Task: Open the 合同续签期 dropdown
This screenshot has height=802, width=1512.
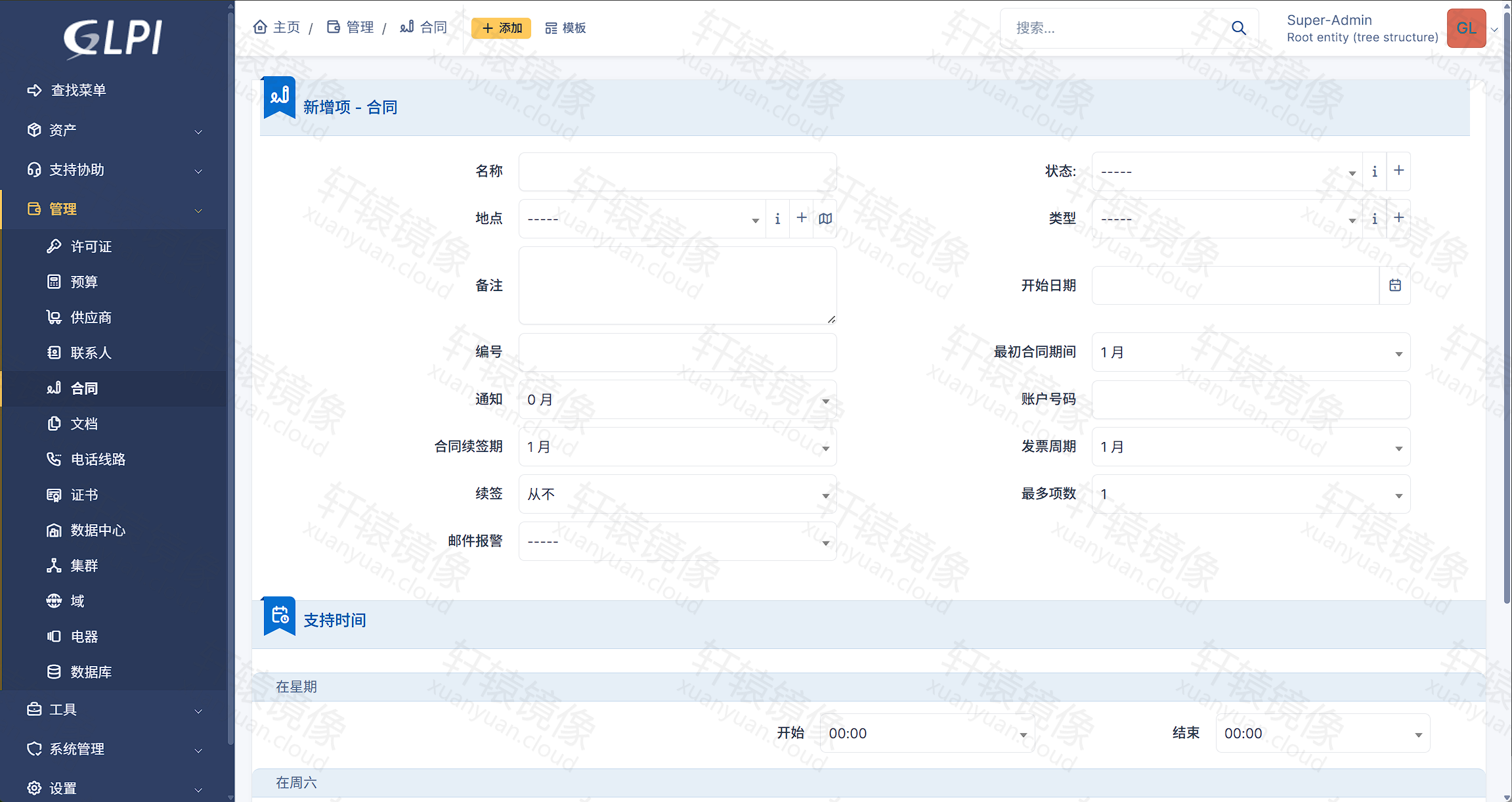Action: pos(678,447)
